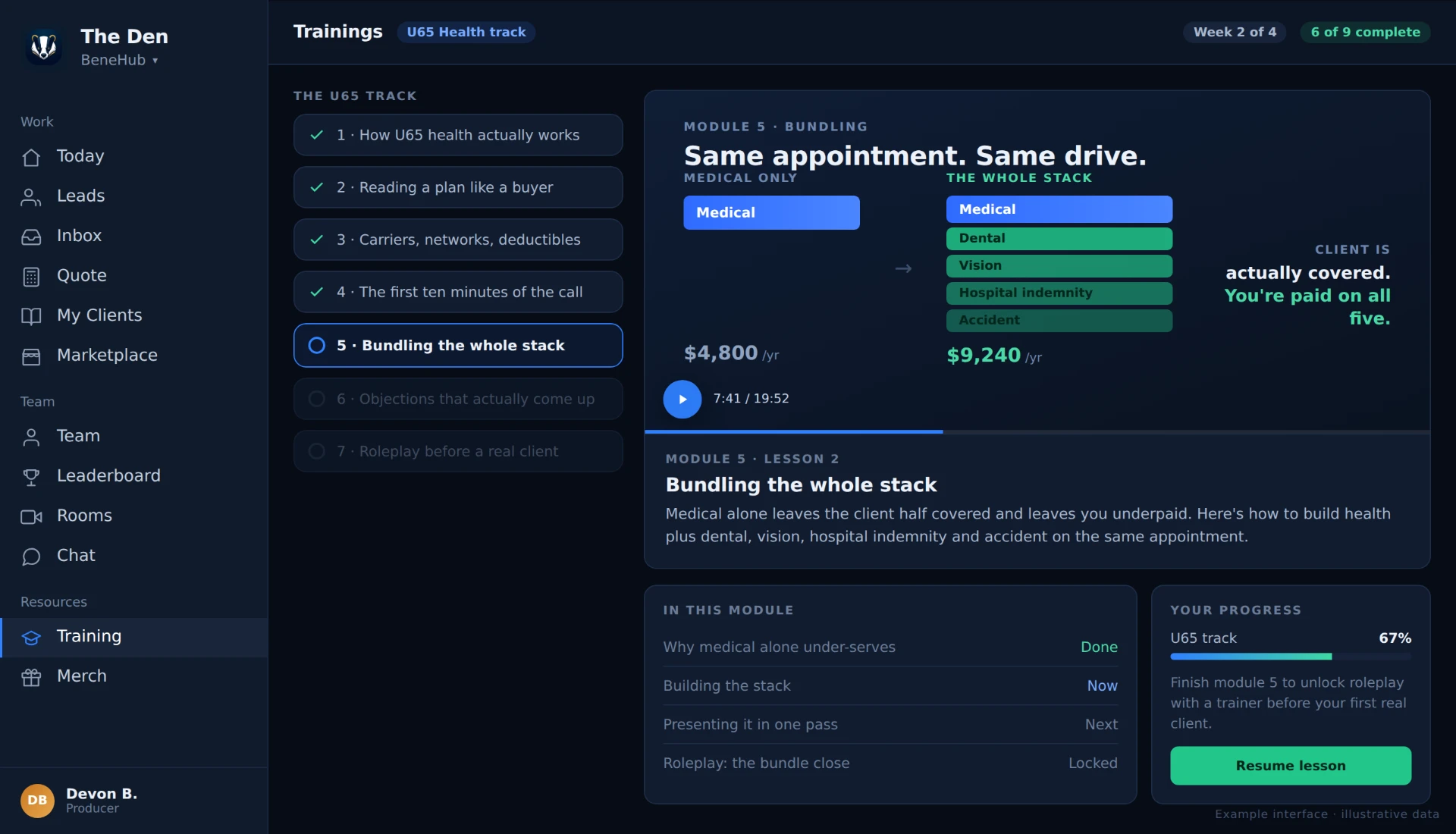Select module 3 Carriers, networks, deductibles
This screenshot has width=1456, height=834.
click(x=458, y=240)
